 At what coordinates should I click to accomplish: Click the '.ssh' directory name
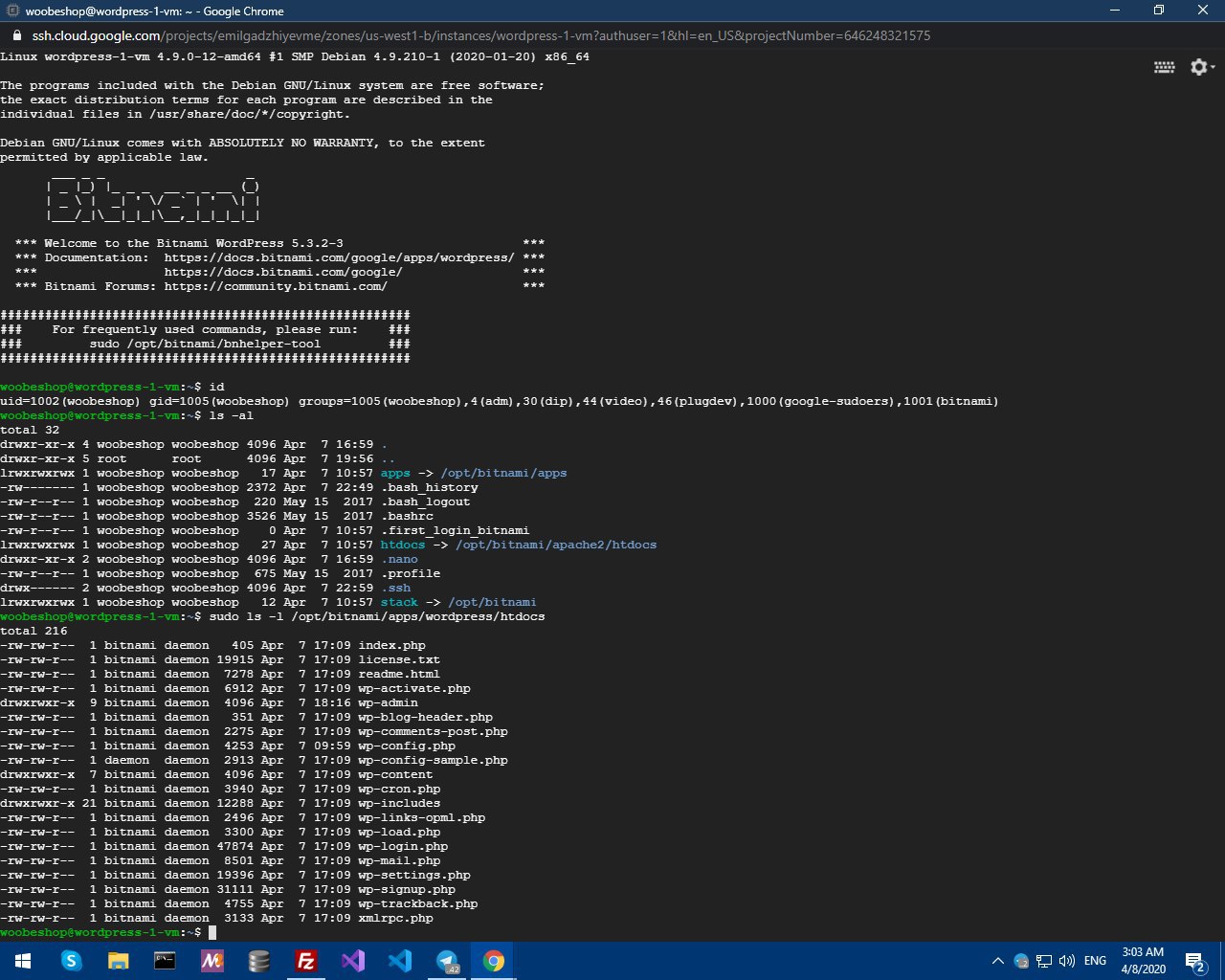[x=395, y=588]
